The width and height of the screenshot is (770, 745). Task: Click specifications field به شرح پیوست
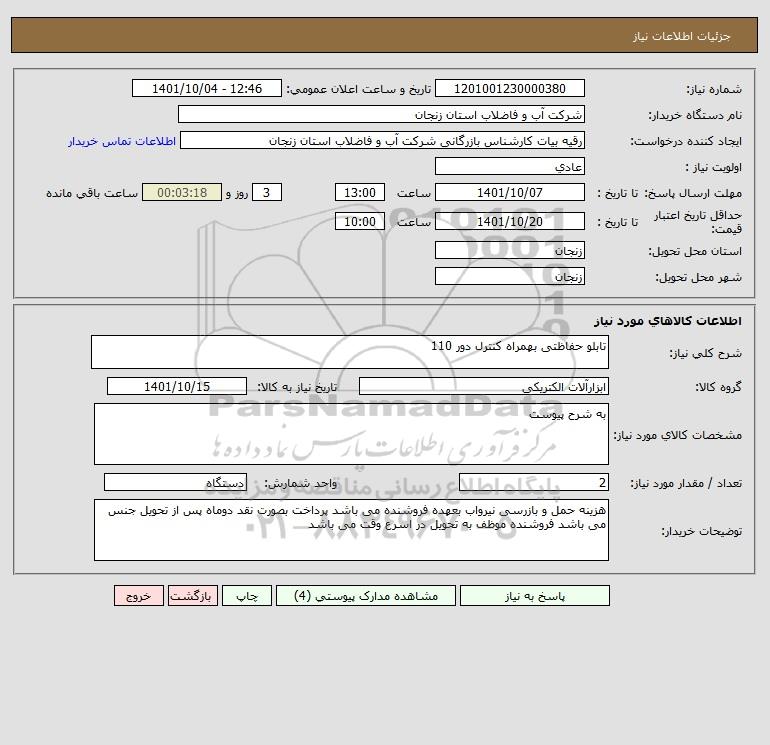(351, 434)
